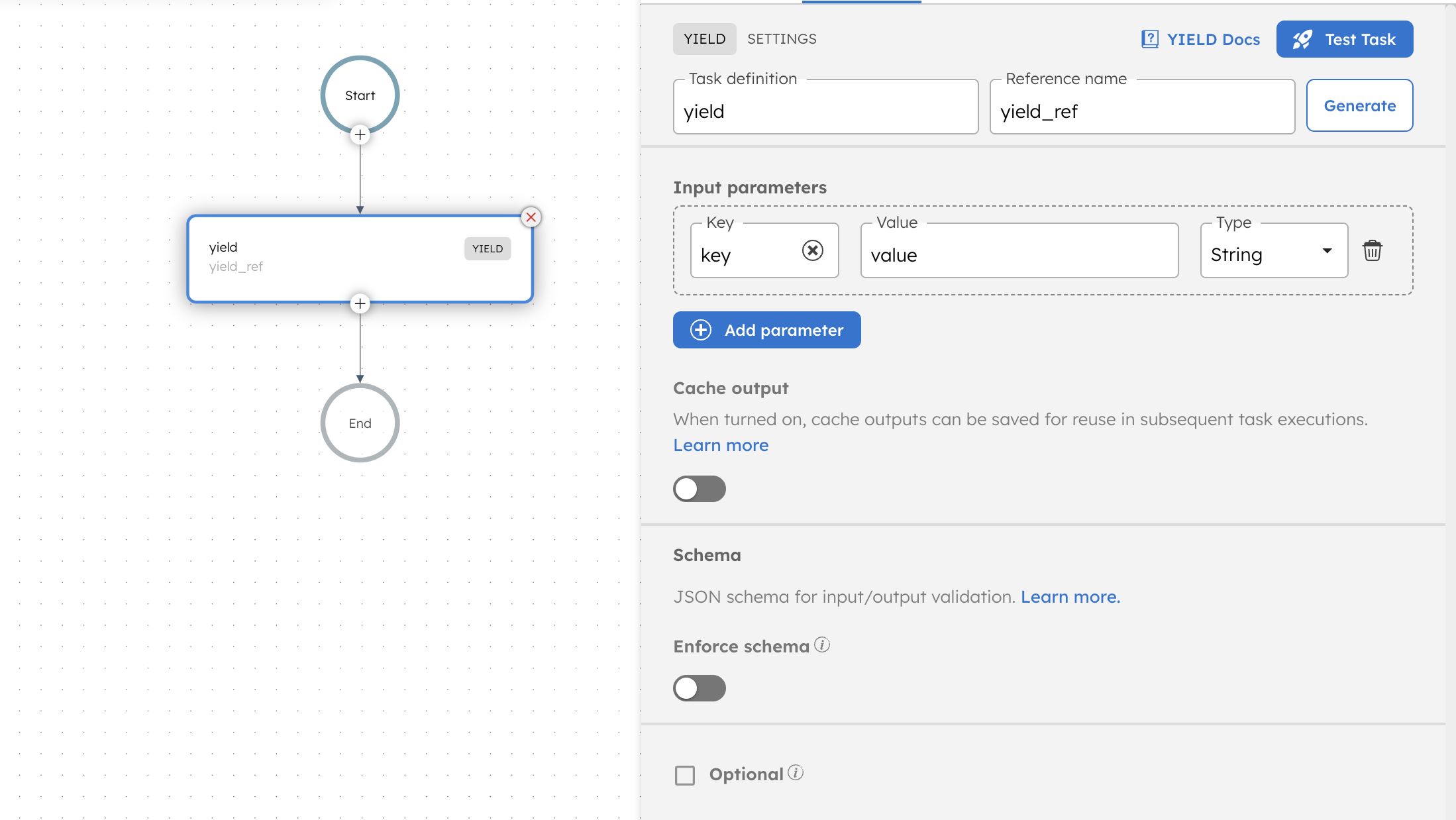Open the Type String dropdown
Viewport: 1456px width, 820px height.
tap(1273, 251)
